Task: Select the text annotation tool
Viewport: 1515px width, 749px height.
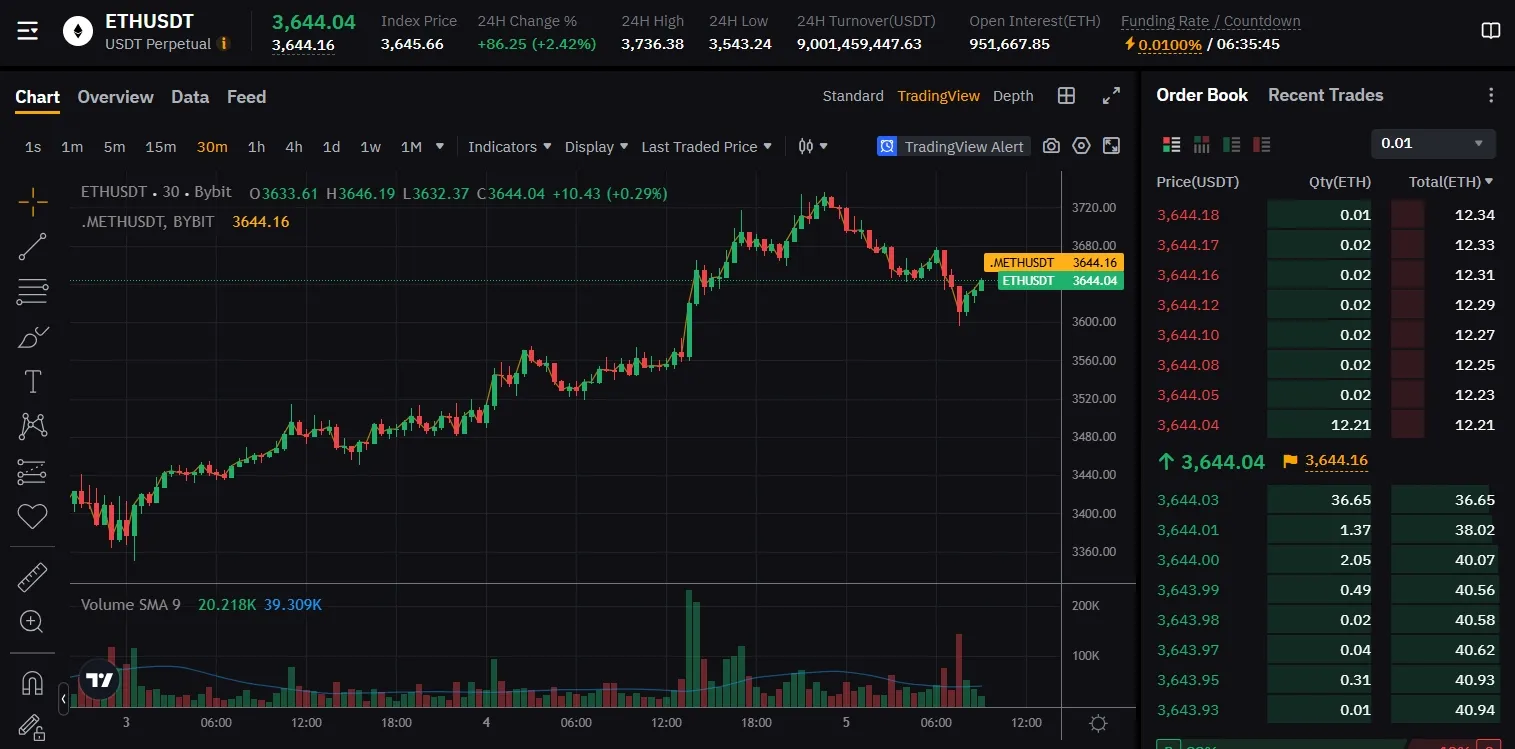Action: pos(33,382)
